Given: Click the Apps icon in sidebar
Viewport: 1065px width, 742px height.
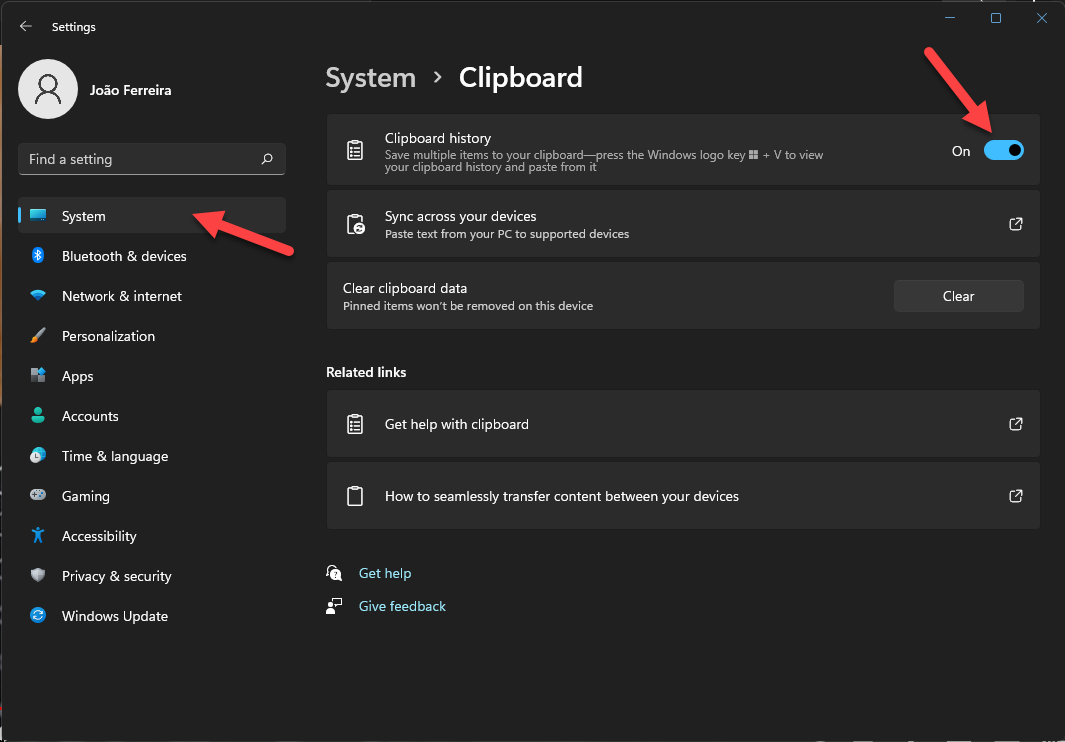Looking at the screenshot, I should point(38,376).
